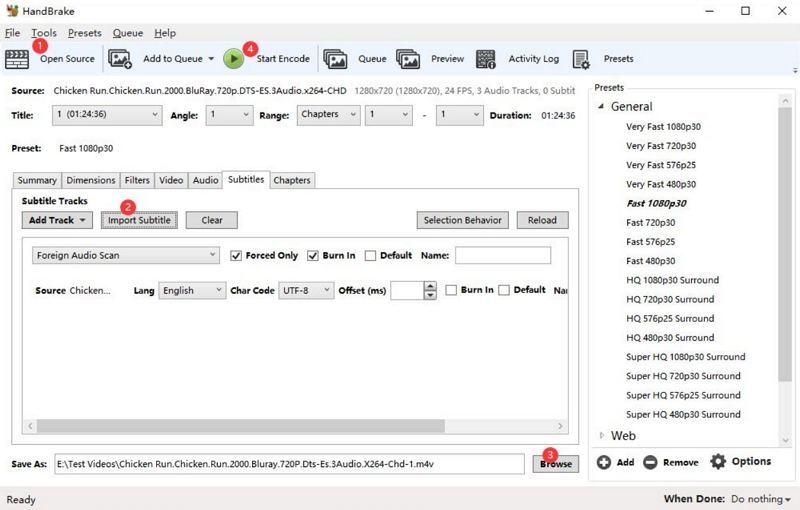Open the Tools menu
This screenshot has height=510, width=800.
coord(44,33)
